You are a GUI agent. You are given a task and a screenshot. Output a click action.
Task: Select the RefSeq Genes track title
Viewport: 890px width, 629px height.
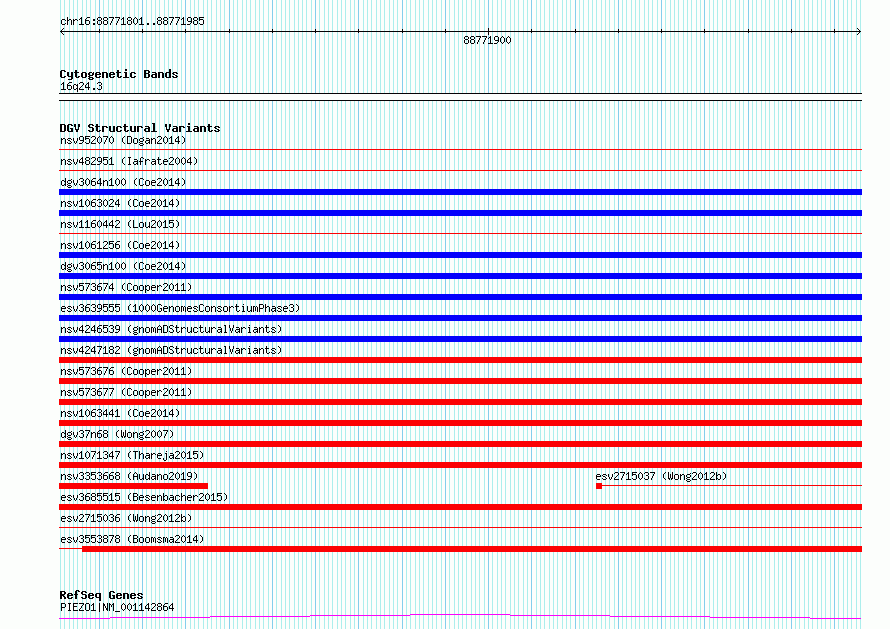tap(101, 595)
